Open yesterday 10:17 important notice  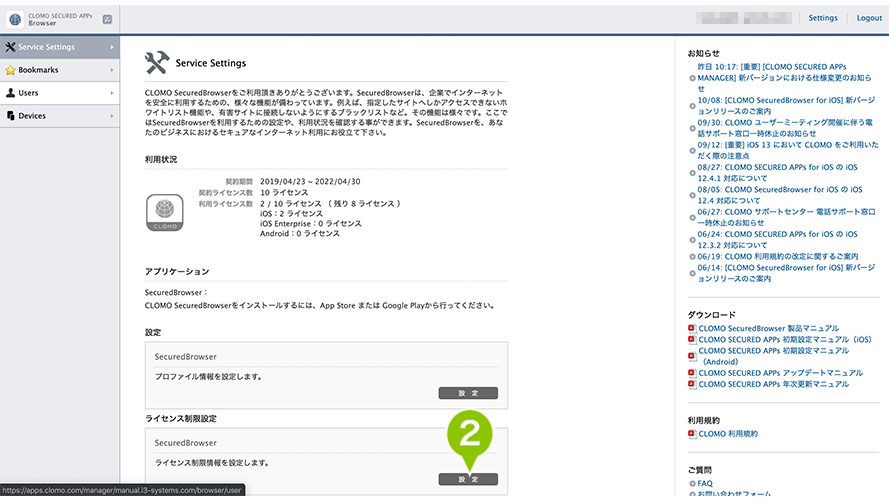(785, 78)
